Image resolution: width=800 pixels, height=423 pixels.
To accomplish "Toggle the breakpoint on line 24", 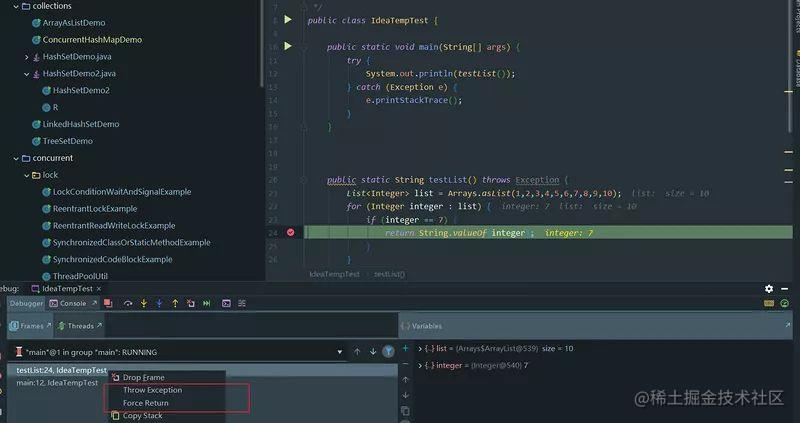I will (x=290, y=233).
